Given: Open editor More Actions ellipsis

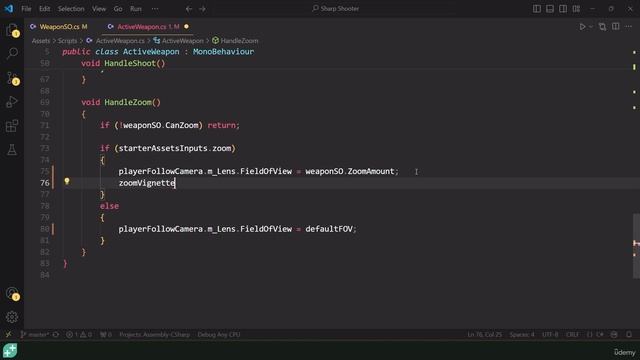Looking at the screenshot, I should [x=629, y=27].
